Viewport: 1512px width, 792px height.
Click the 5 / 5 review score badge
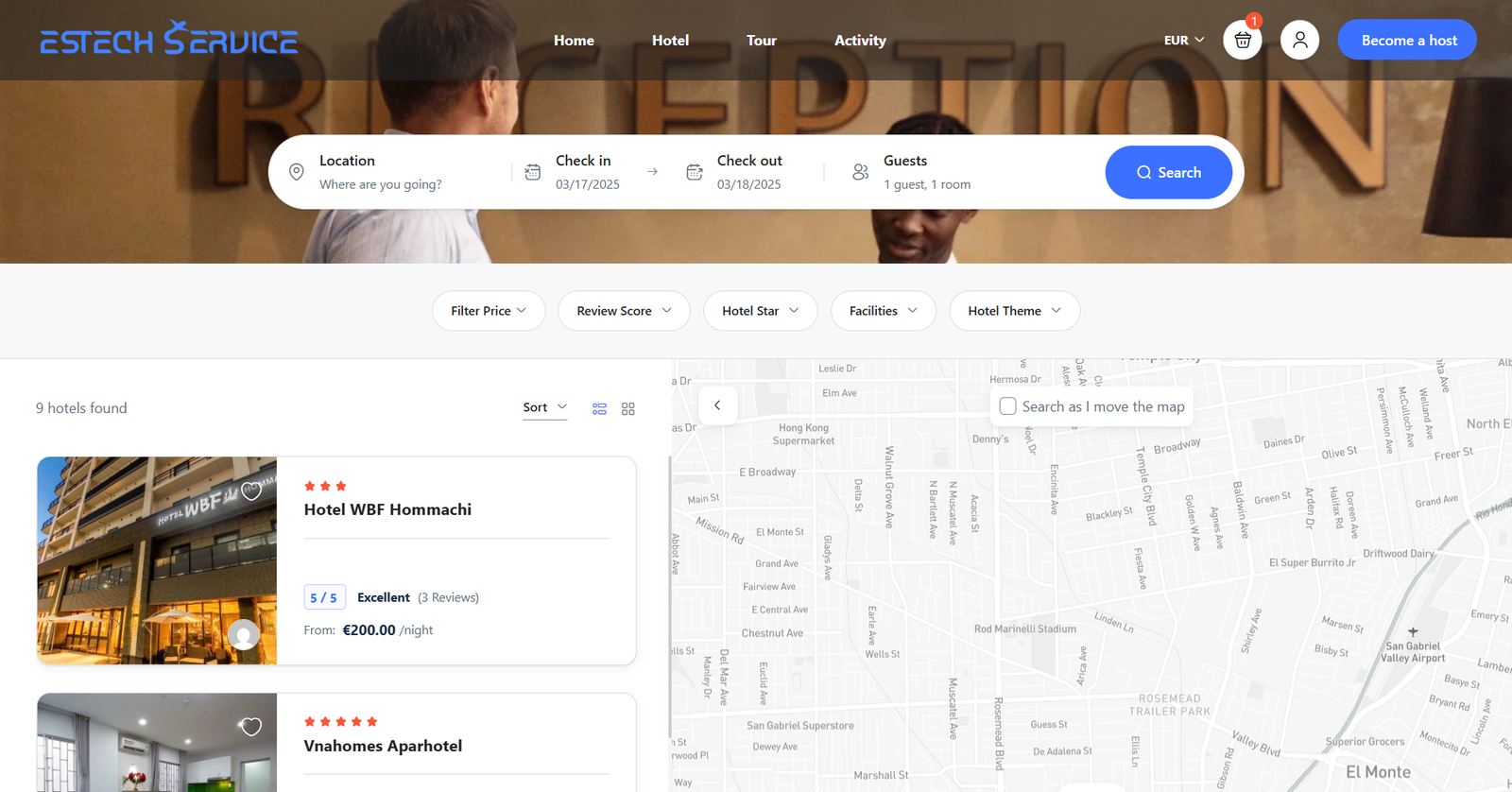pyautogui.click(x=324, y=597)
